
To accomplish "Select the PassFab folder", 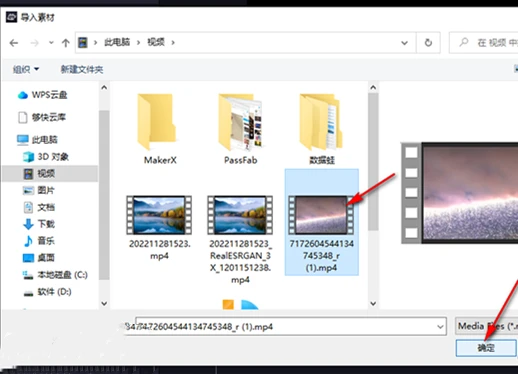I will (x=240, y=129).
